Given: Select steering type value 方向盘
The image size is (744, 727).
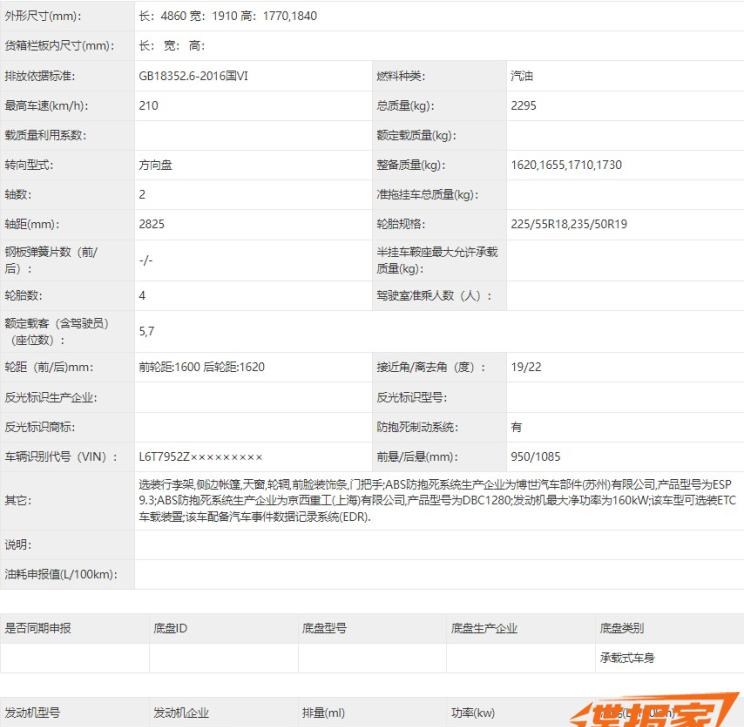Looking at the screenshot, I should click(x=156, y=165).
